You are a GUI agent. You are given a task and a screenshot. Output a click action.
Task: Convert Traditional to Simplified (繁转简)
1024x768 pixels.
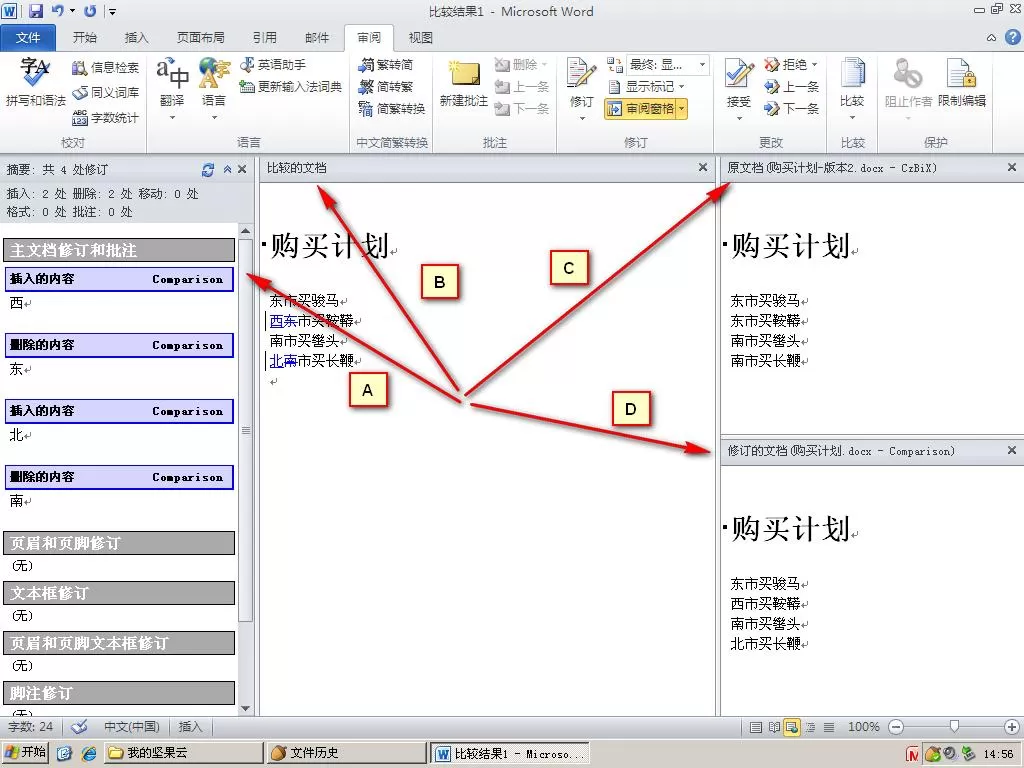[386, 65]
